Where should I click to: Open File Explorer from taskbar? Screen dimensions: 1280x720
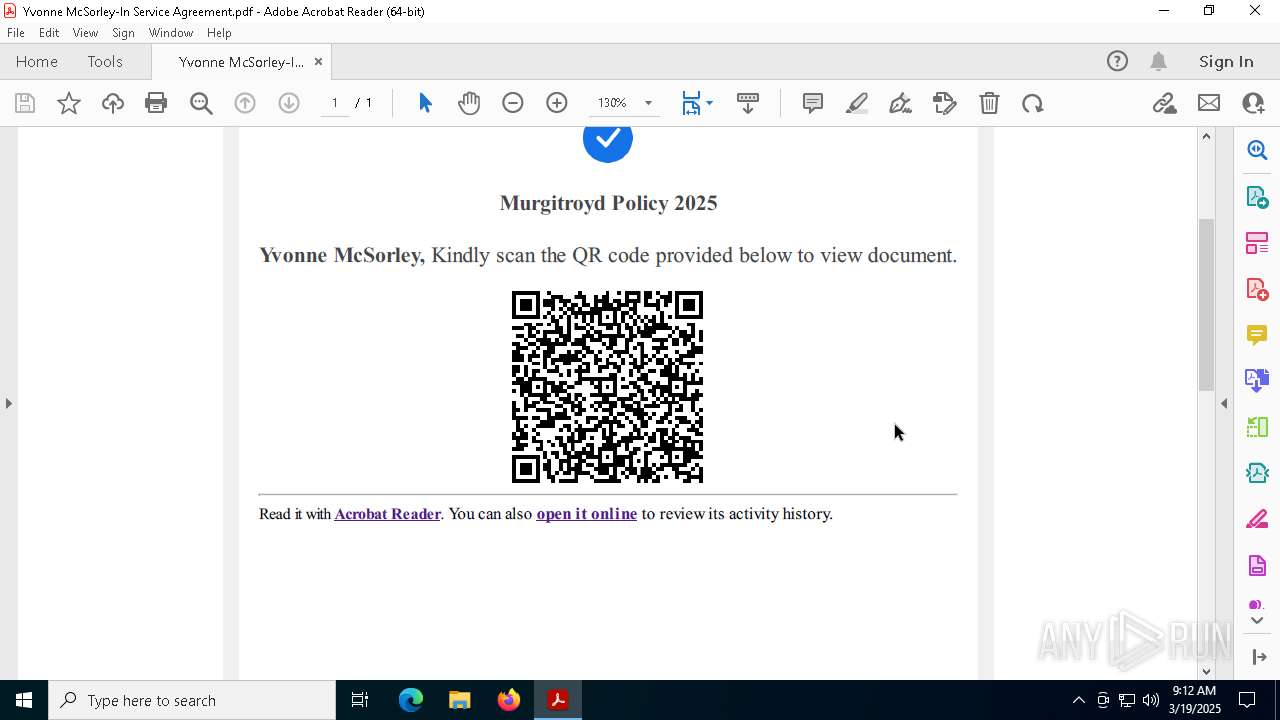click(x=460, y=700)
